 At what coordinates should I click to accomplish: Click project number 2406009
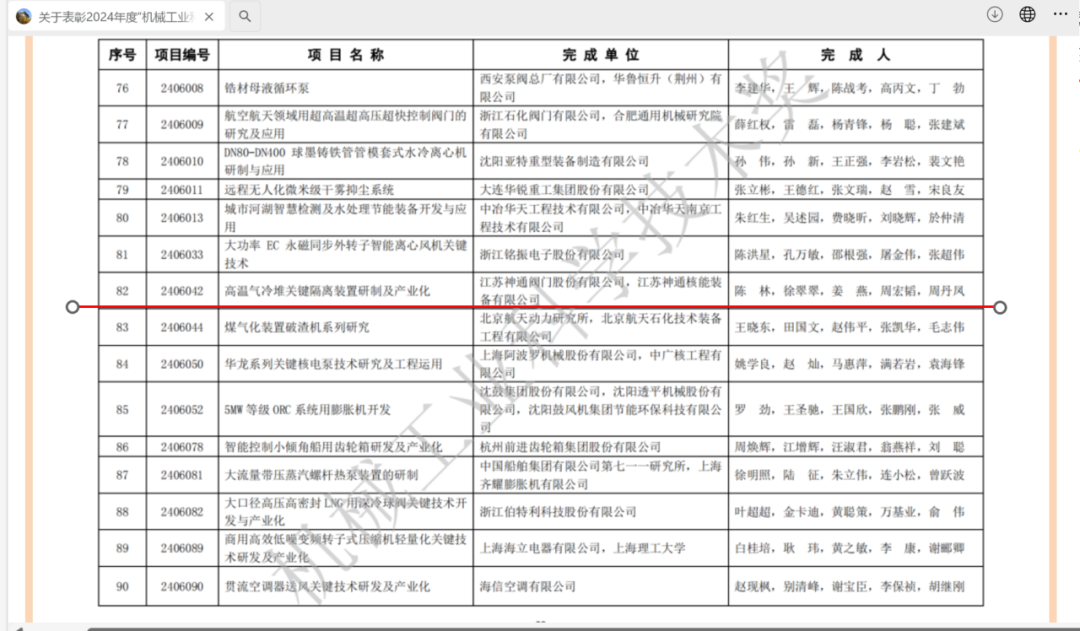[182, 125]
